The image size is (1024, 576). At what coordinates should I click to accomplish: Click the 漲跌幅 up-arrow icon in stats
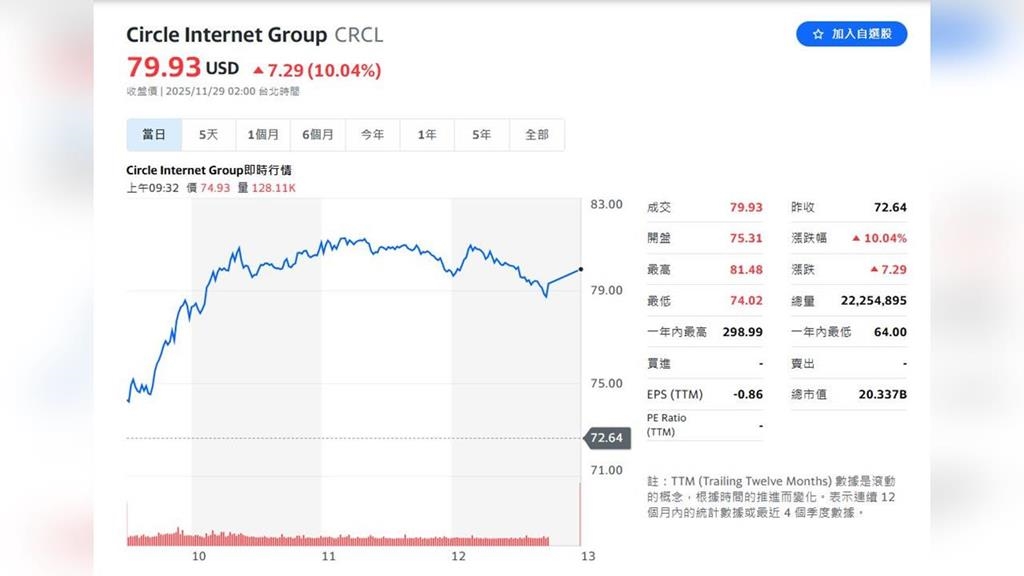(856, 238)
